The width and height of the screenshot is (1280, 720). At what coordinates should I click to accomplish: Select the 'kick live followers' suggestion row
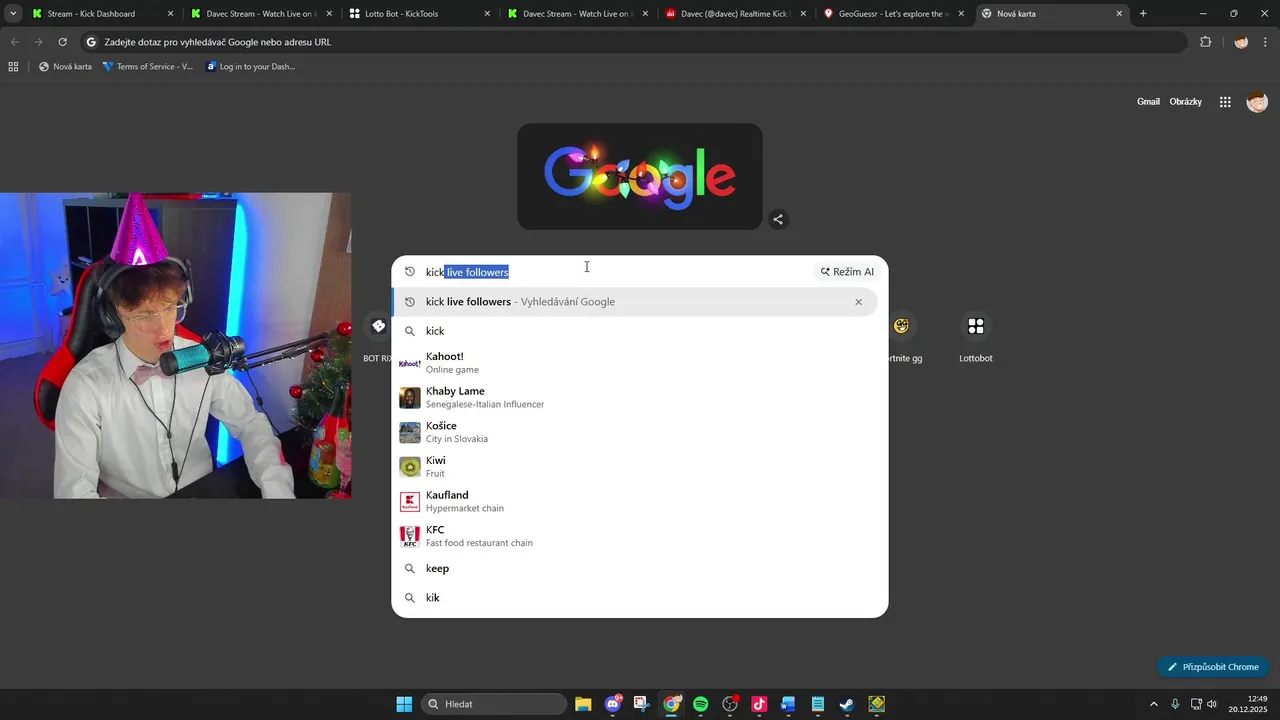(x=635, y=302)
